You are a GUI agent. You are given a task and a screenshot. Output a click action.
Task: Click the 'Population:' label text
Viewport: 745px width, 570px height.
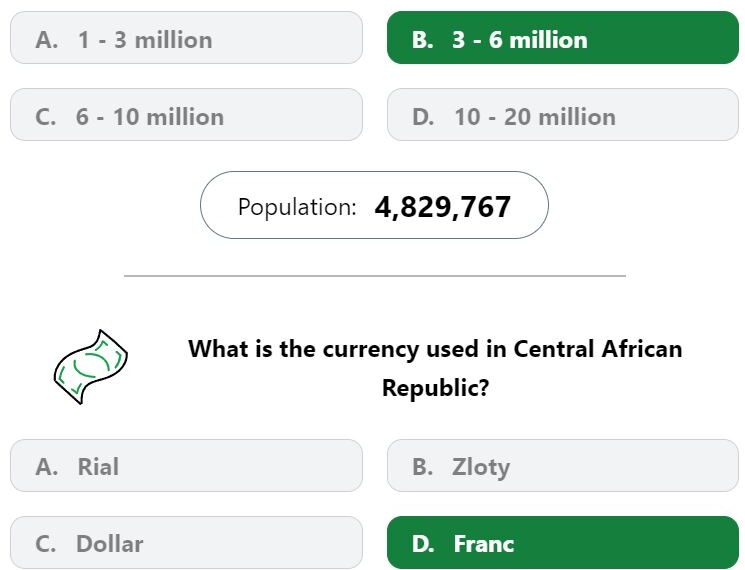pyautogui.click(x=297, y=207)
